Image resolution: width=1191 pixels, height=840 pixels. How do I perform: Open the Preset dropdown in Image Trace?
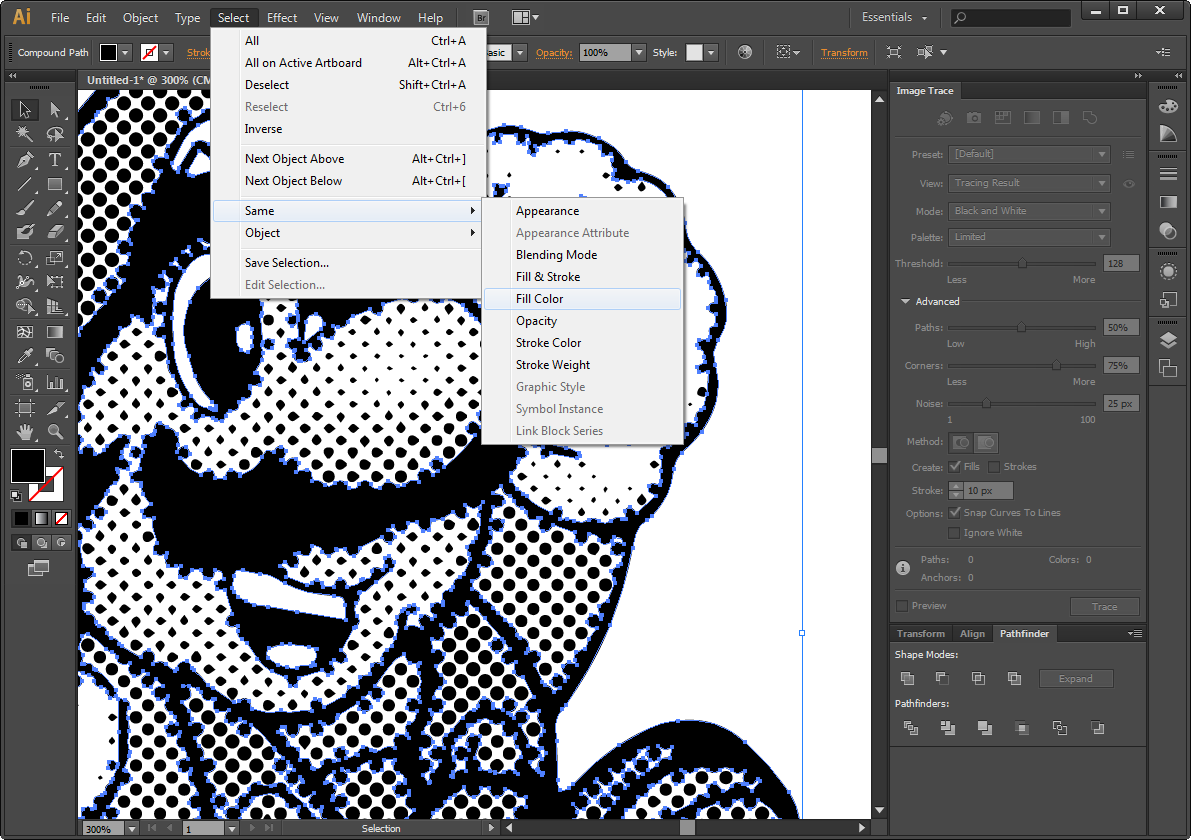1029,154
